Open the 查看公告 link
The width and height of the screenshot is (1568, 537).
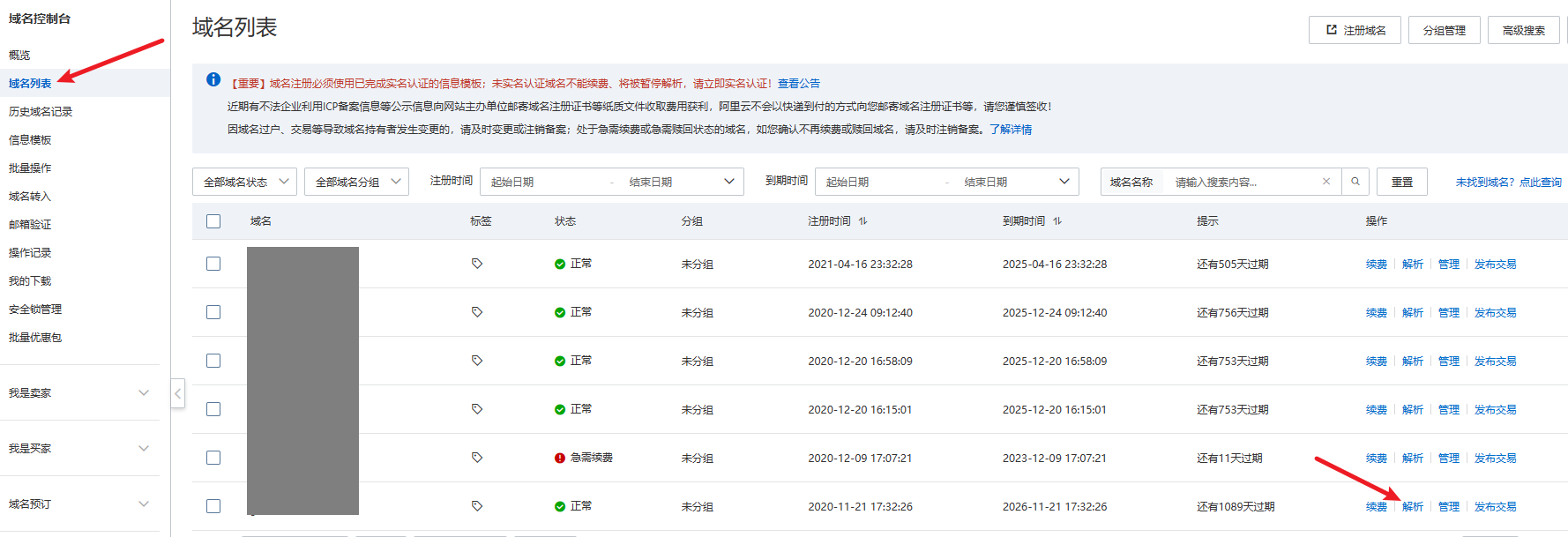(799, 83)
